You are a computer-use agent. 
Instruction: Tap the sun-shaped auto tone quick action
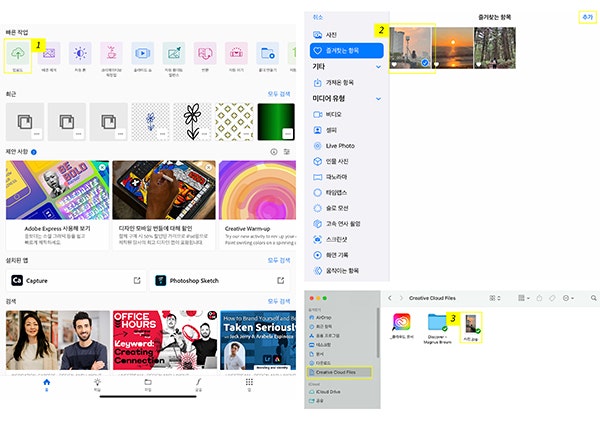tap(80, 53)
